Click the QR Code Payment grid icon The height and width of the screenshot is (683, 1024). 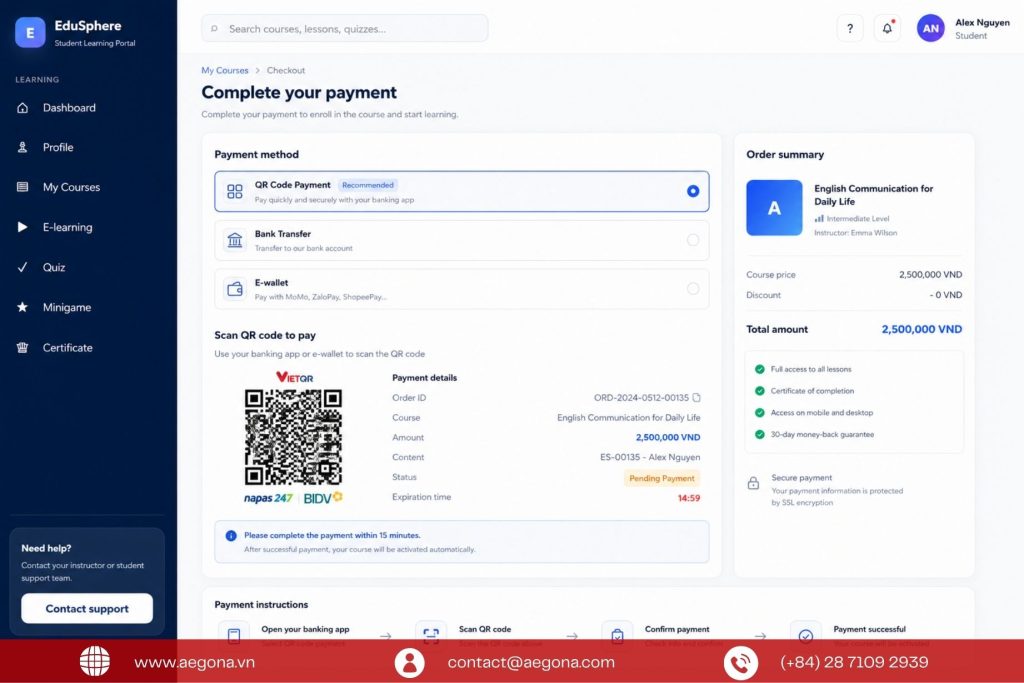(234, 191)
